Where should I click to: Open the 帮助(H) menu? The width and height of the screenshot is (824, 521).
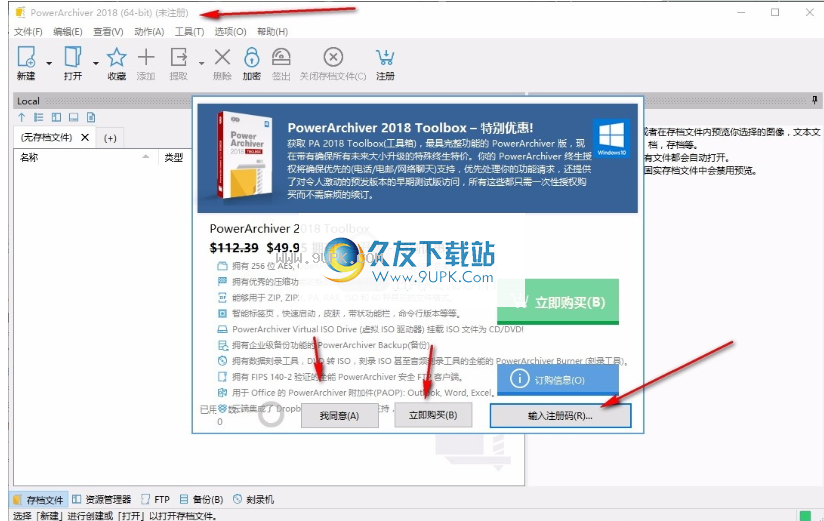[x=272, y=32]
